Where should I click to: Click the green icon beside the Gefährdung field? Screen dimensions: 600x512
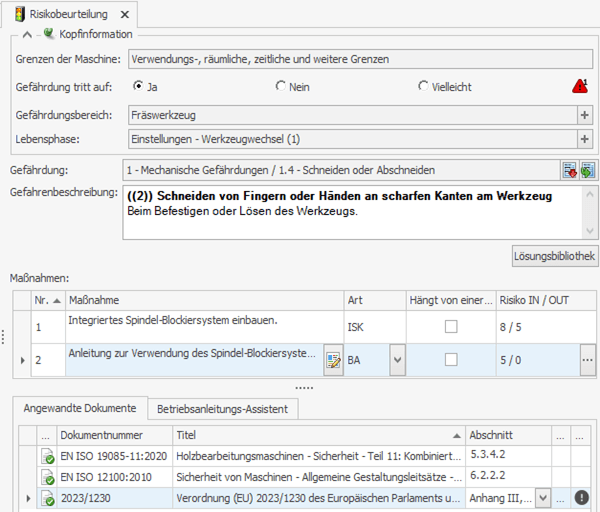587,170
